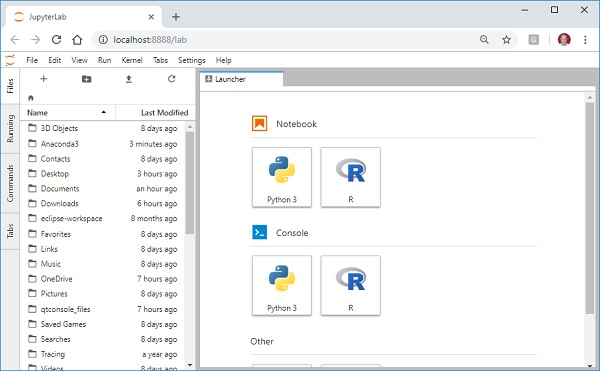Open the user profile avatar
Screen dimensions: 600x371
[564, 39]
